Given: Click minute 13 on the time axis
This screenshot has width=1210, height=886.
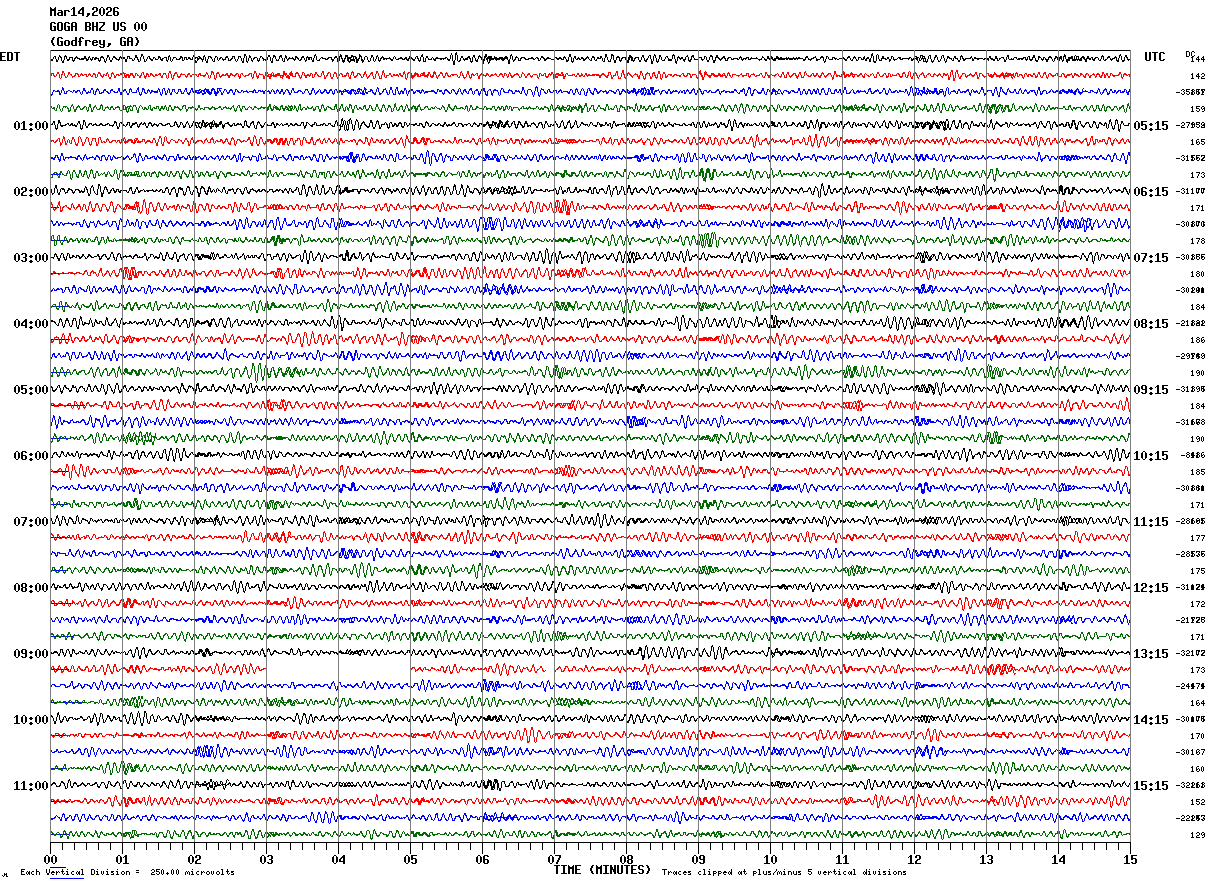Looking at the screenshot, I should pyautogui.click(x=986, y=859).
